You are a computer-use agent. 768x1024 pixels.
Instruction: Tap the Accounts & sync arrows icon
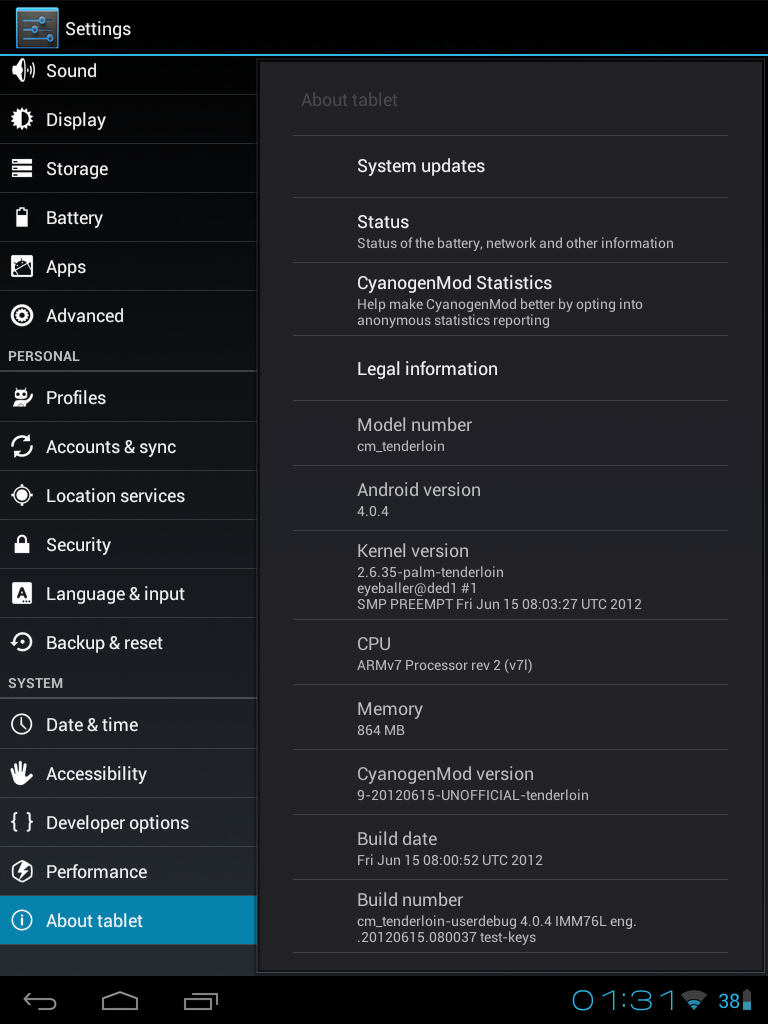[x=22, y=446]
